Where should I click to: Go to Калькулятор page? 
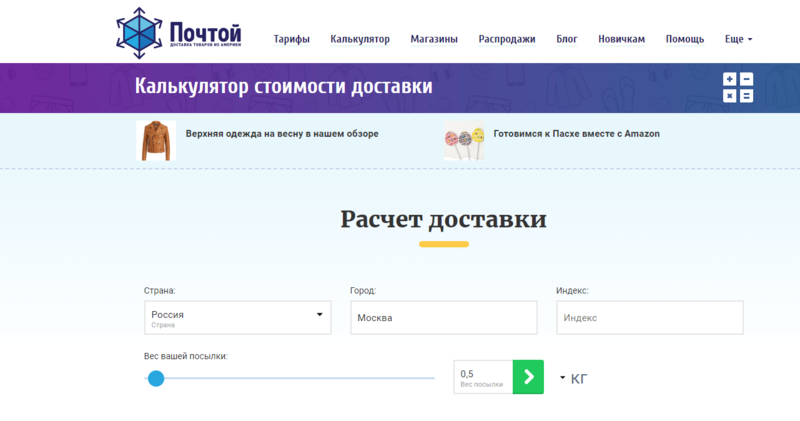coord(360,39)
